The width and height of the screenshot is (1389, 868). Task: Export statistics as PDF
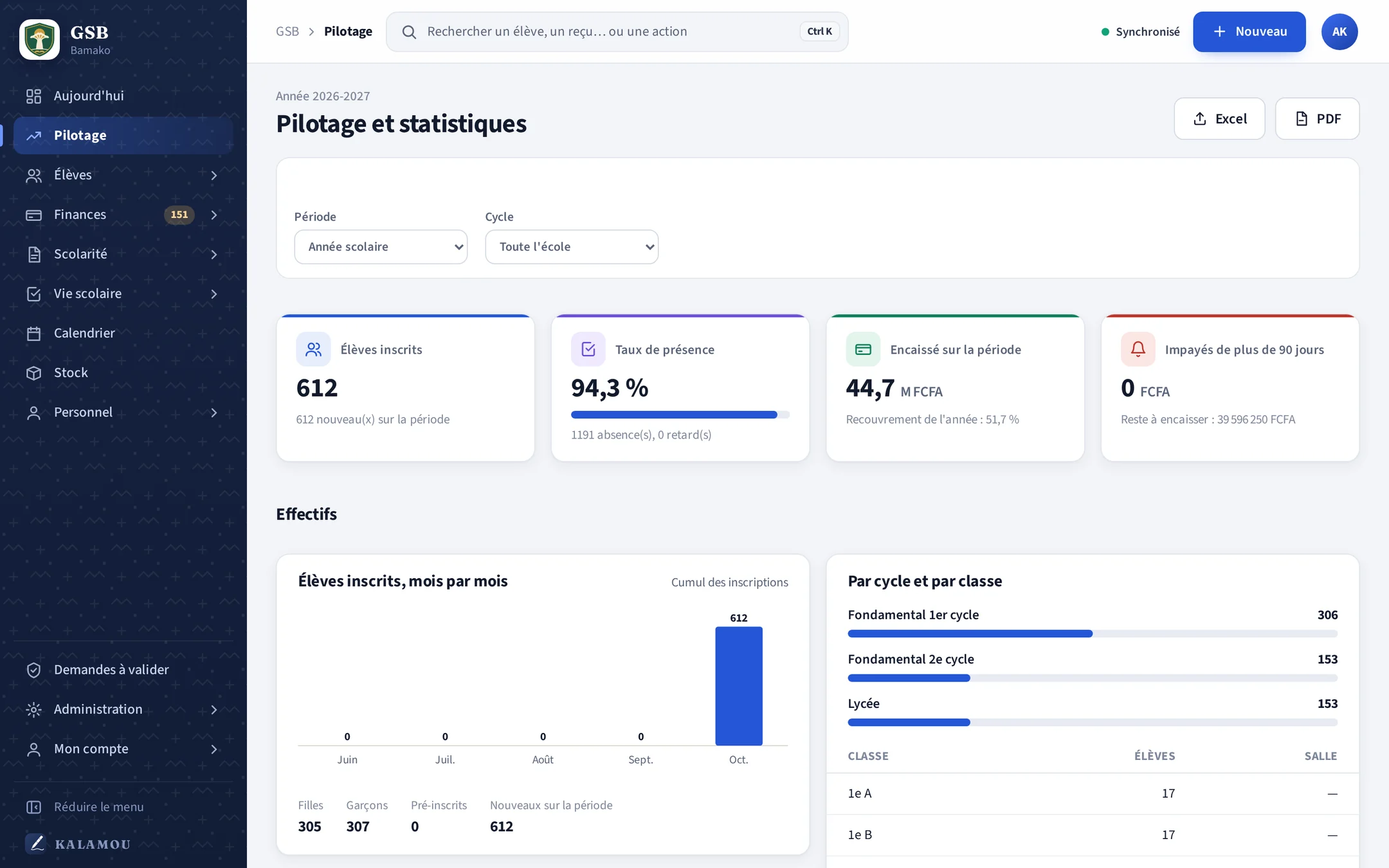[1317, 118]
